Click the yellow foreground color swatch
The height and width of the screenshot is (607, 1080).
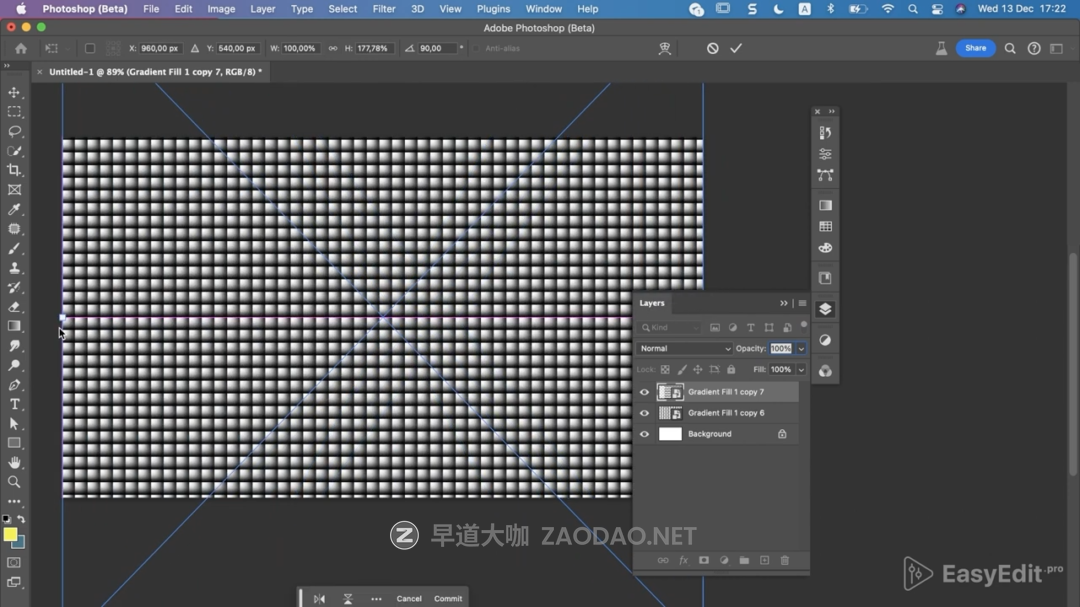click(10, 535)
